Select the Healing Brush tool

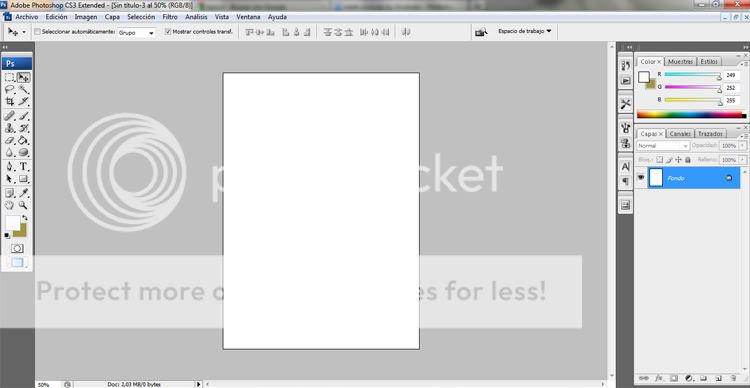[x=10, y=116]
